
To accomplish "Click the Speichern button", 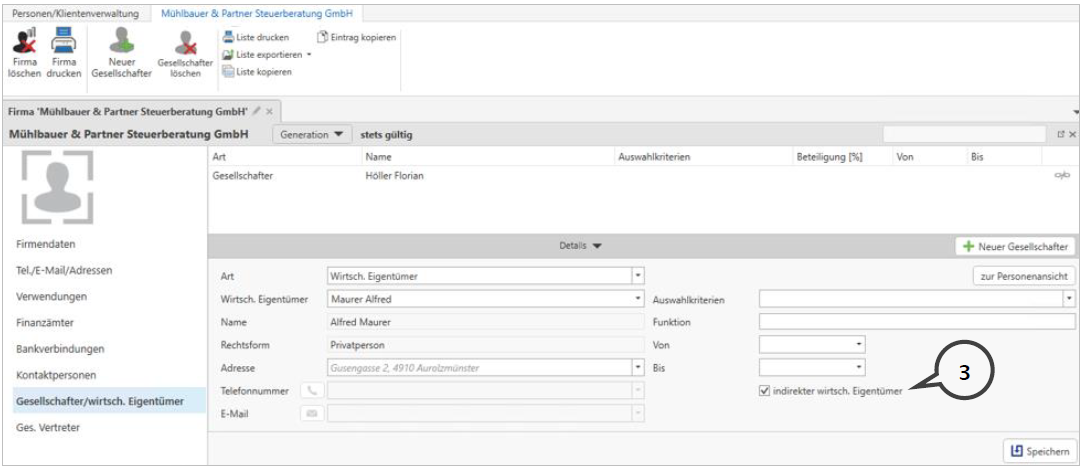I will pyautogui.click(x=1039, y=451).
